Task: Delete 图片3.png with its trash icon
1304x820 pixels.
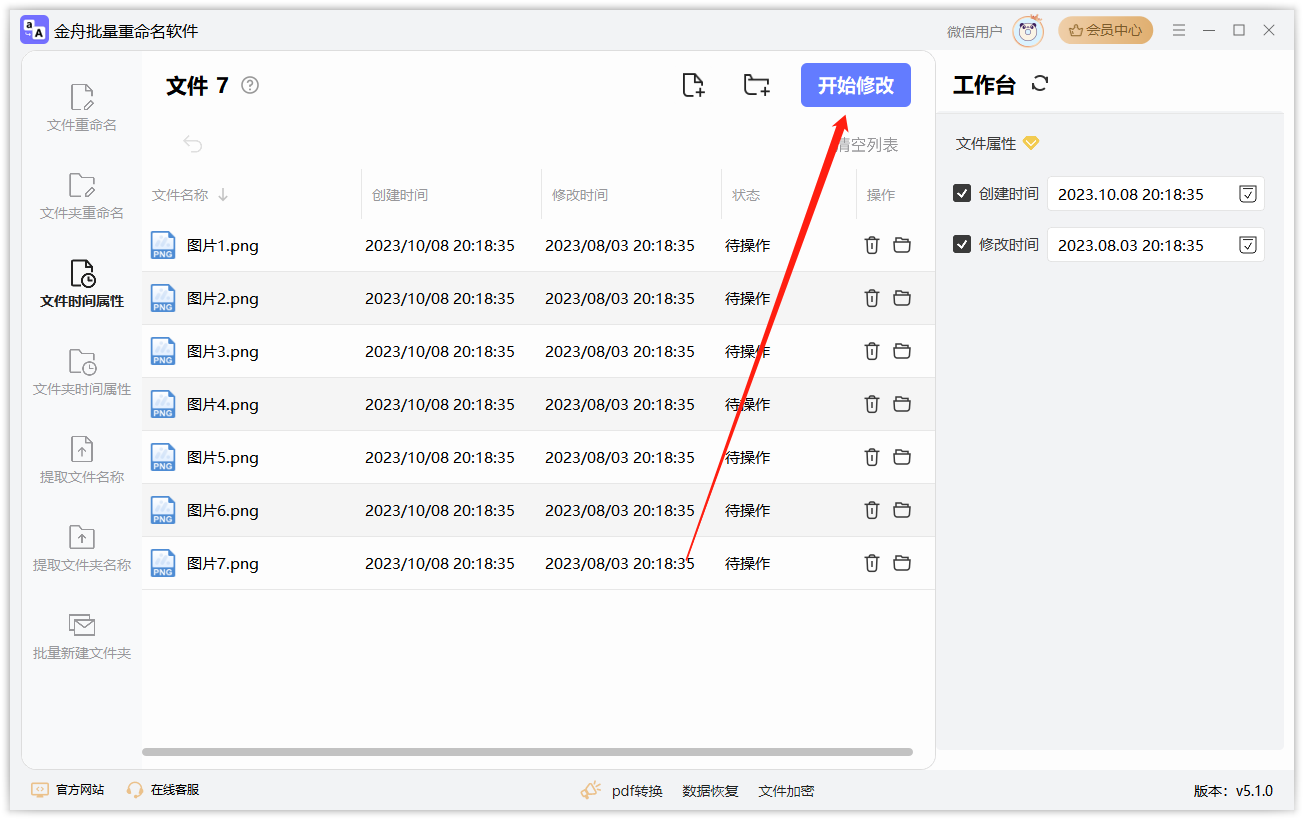Action: coord(871,351)
